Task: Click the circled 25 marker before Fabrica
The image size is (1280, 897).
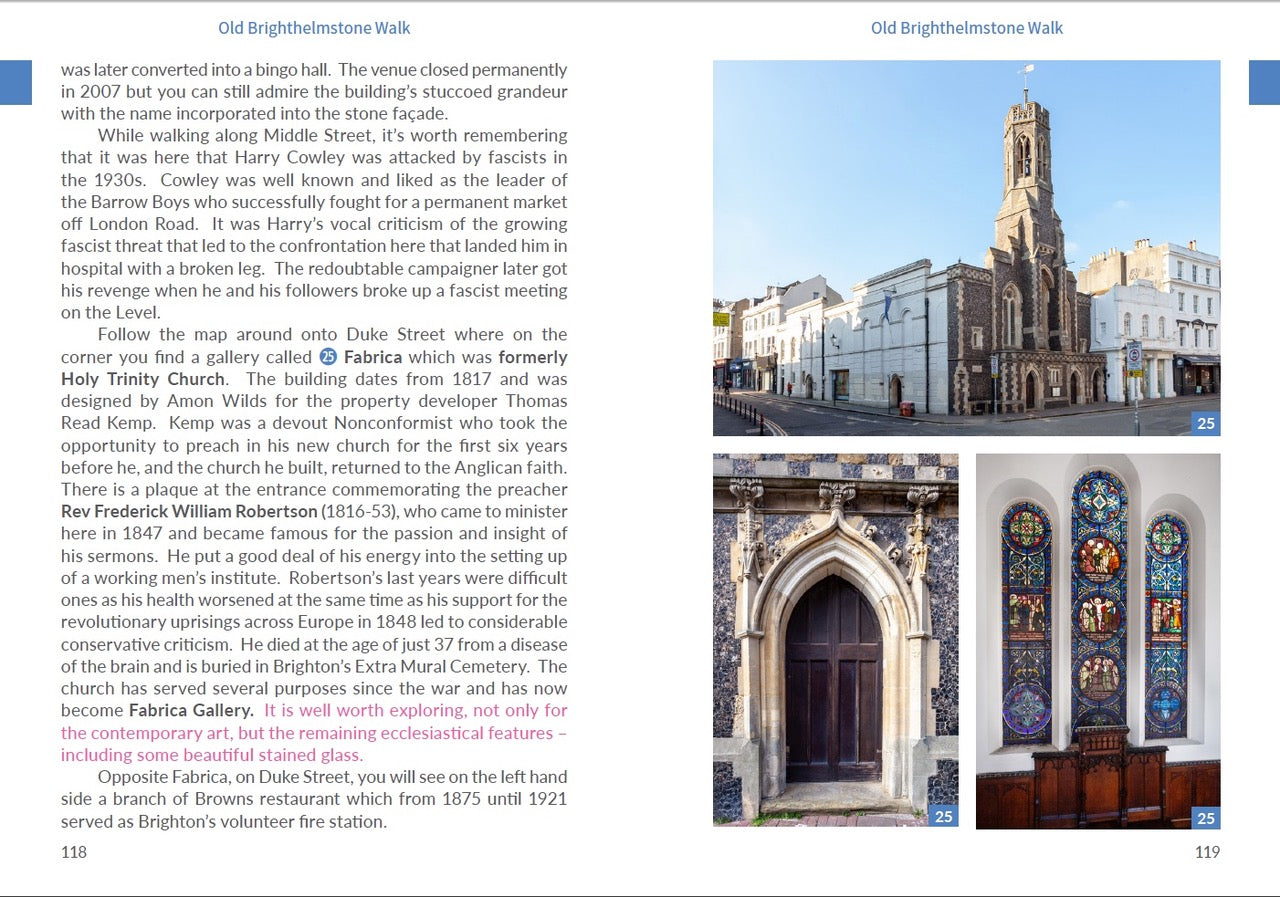Action: point(328,357)
